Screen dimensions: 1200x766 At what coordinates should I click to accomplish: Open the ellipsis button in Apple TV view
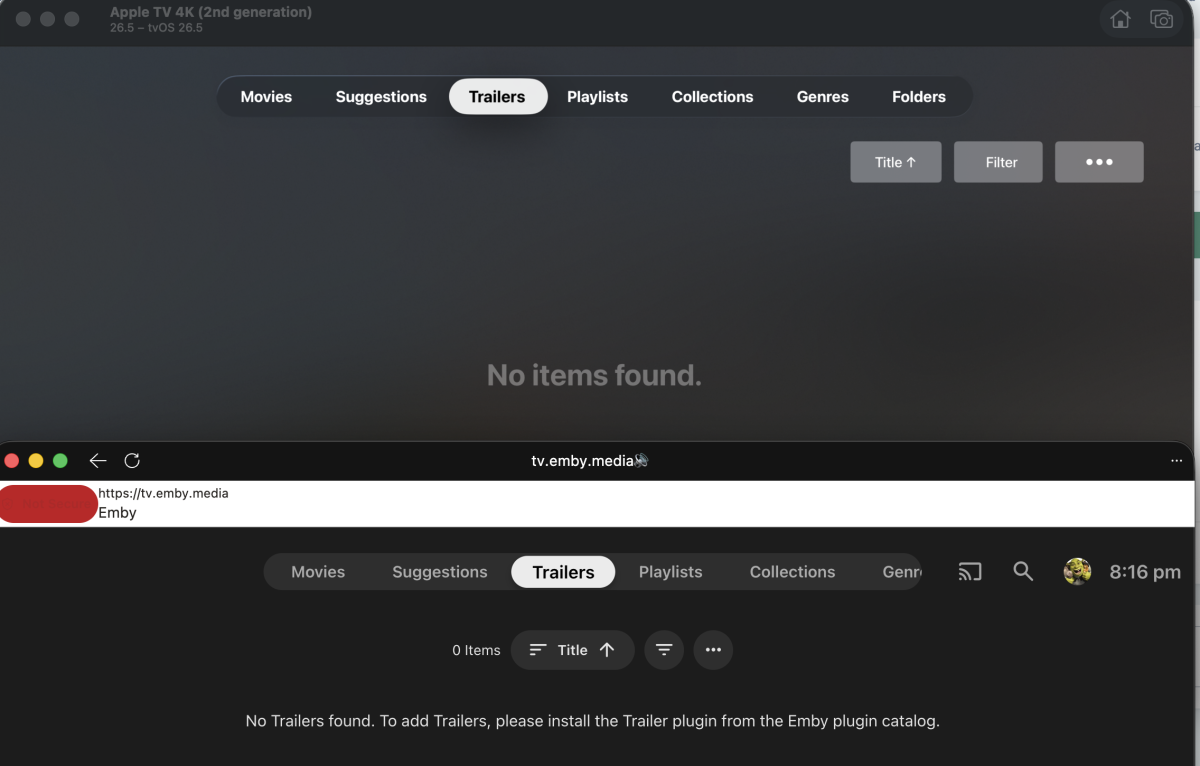pos(1099,162)
